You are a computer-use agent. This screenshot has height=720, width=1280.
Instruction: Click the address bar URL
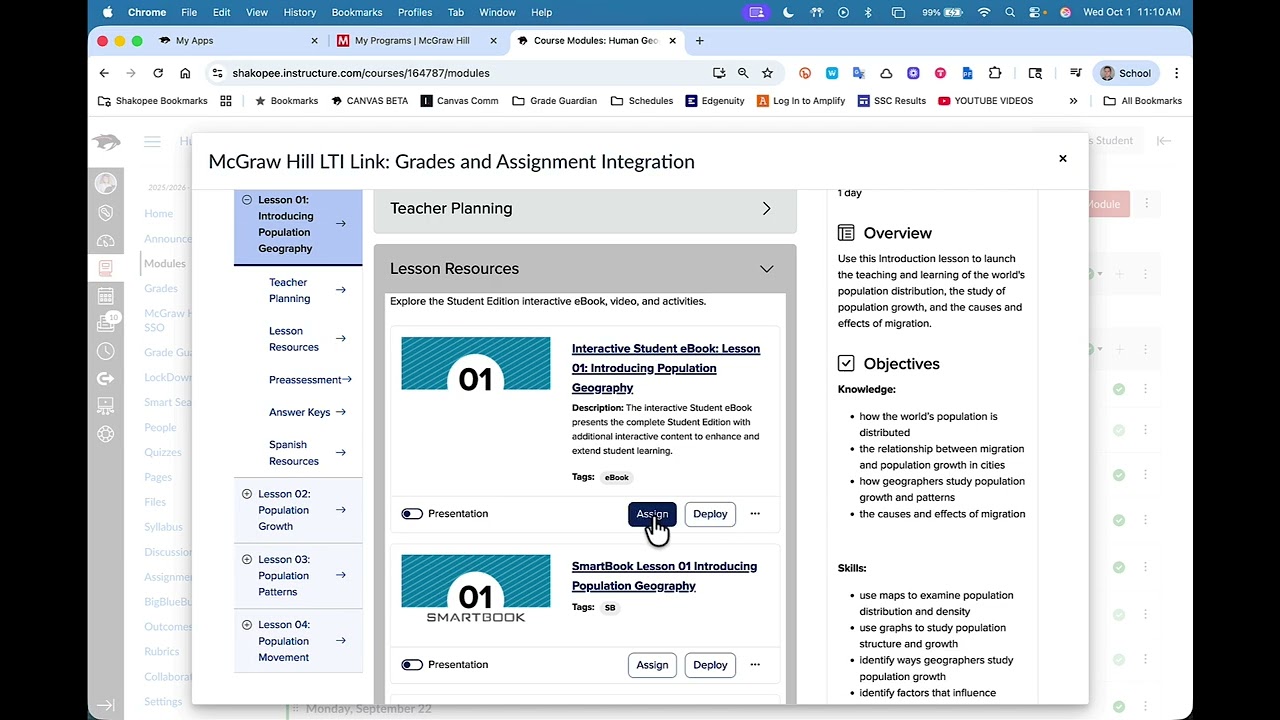361,73
